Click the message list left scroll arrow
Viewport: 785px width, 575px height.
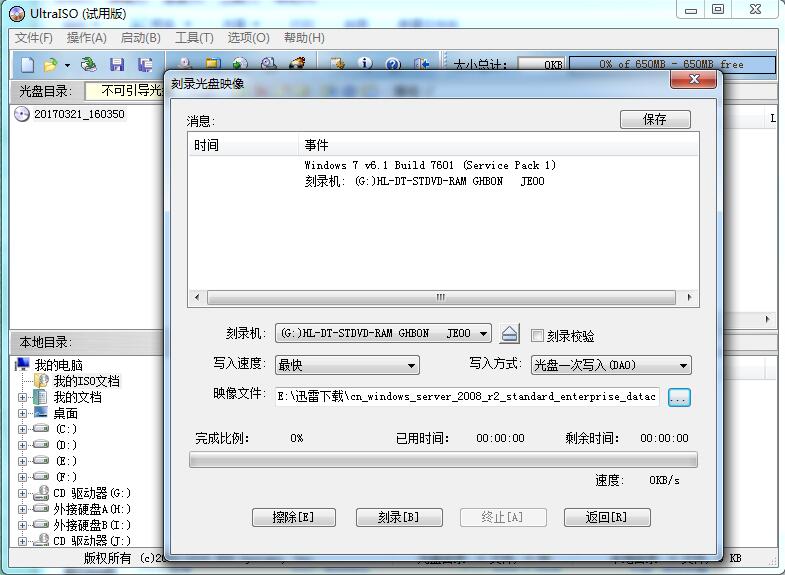(x=197, y=297)
